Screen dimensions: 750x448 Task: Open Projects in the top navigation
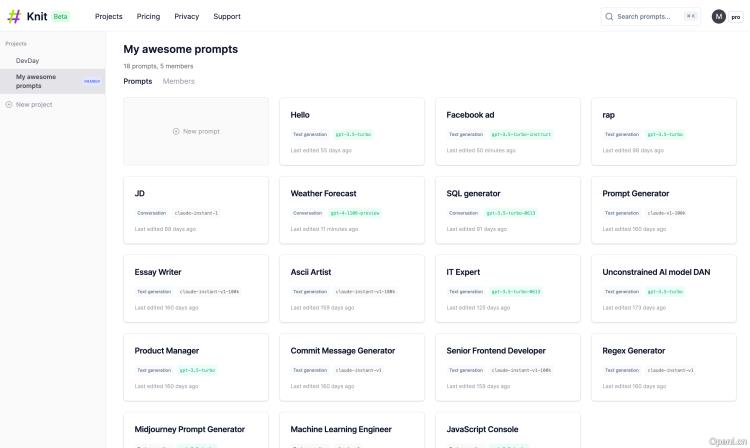click(x=108, y=16)
